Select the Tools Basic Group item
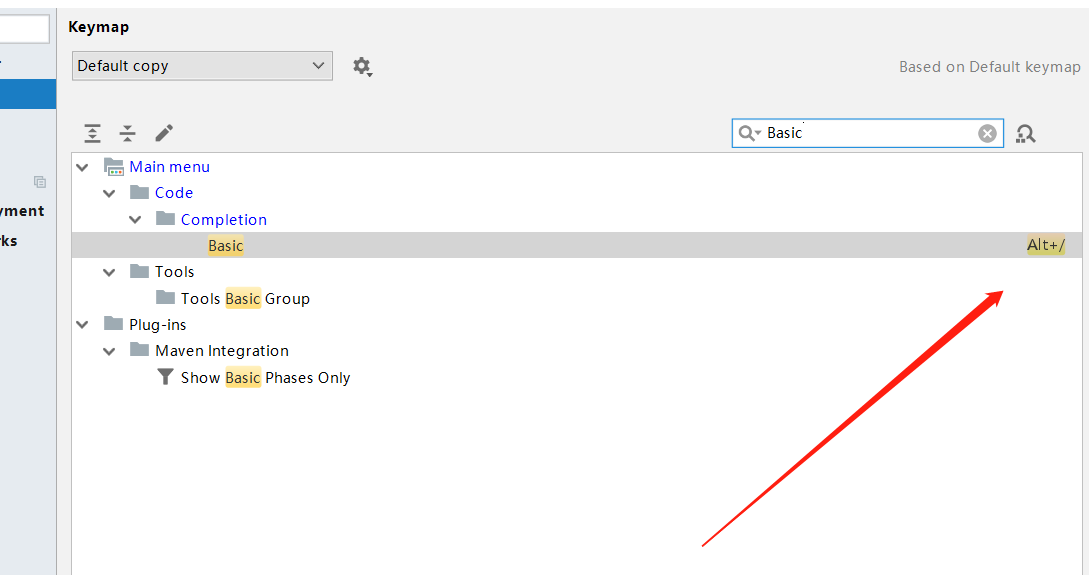Viewport: 1089px width, 575px height. 245,299
